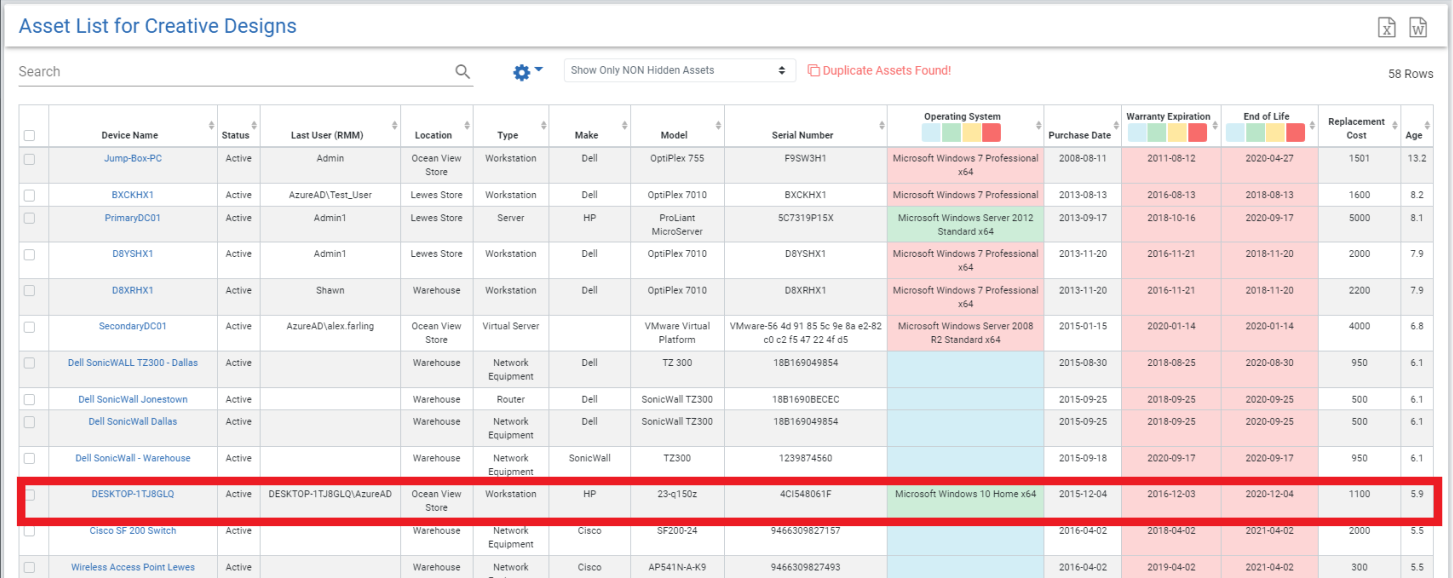1453x578 pixels.
Task: Sort by Device Name column arrows
Action: click(x=211, y=125)
